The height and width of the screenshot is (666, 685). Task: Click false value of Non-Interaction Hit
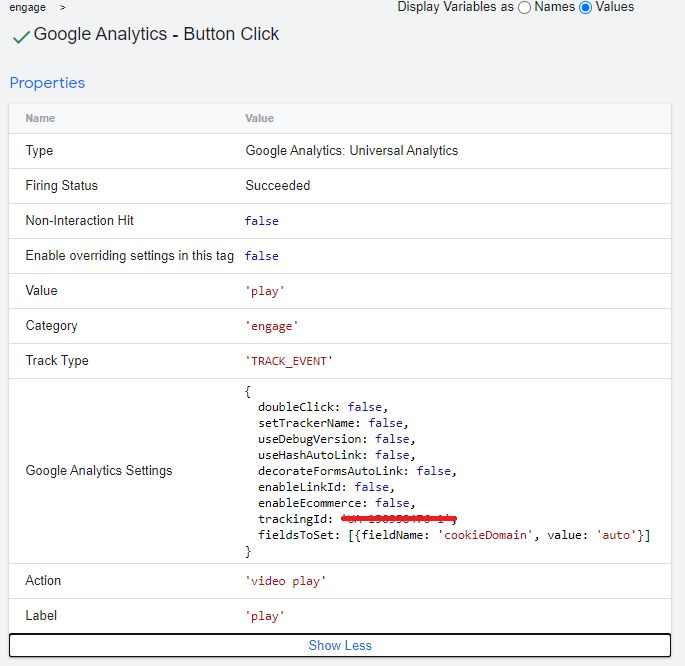(x=262, y=221)
